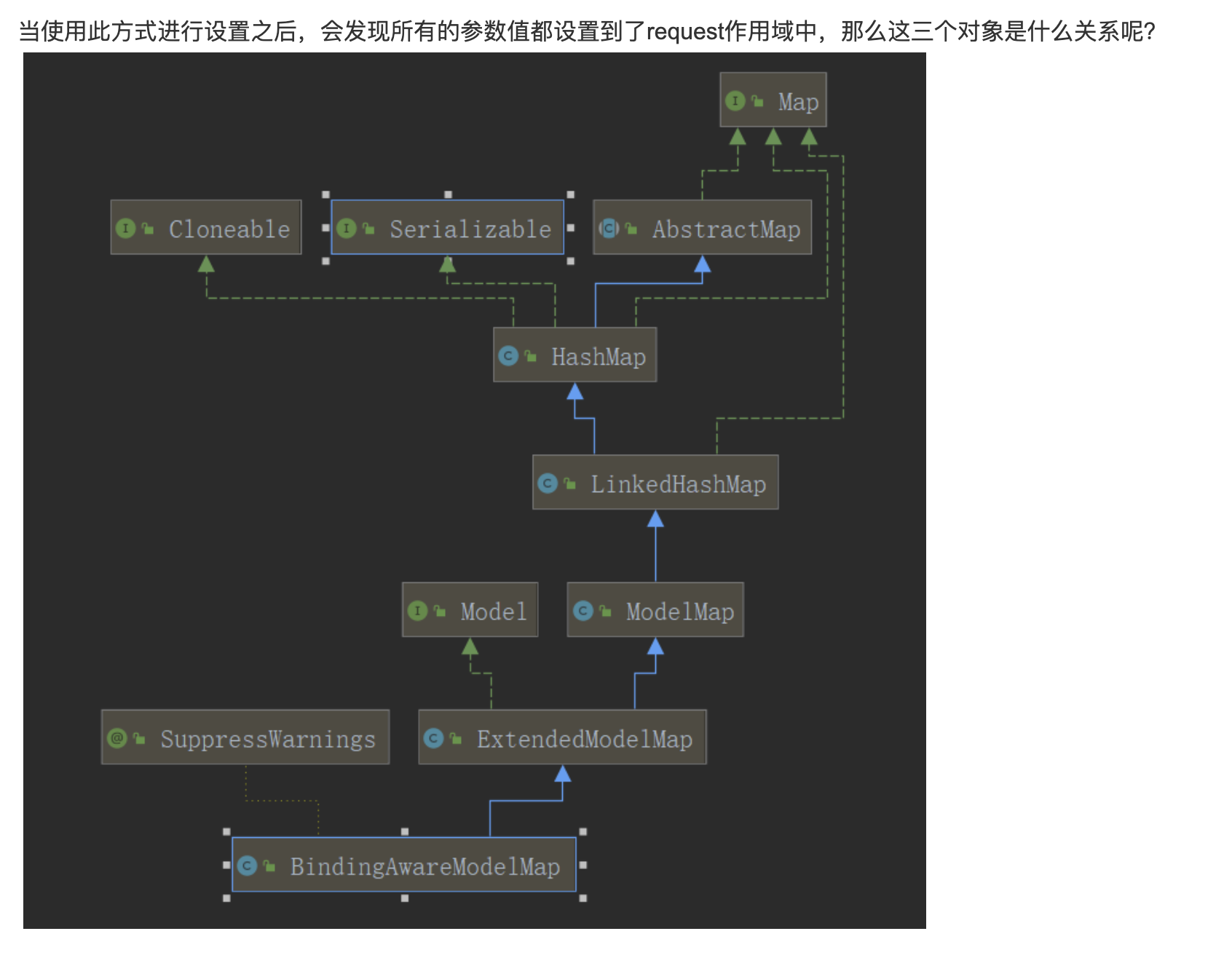
Task: Click the visibility lock icon on Map
Action: (757, 101)
